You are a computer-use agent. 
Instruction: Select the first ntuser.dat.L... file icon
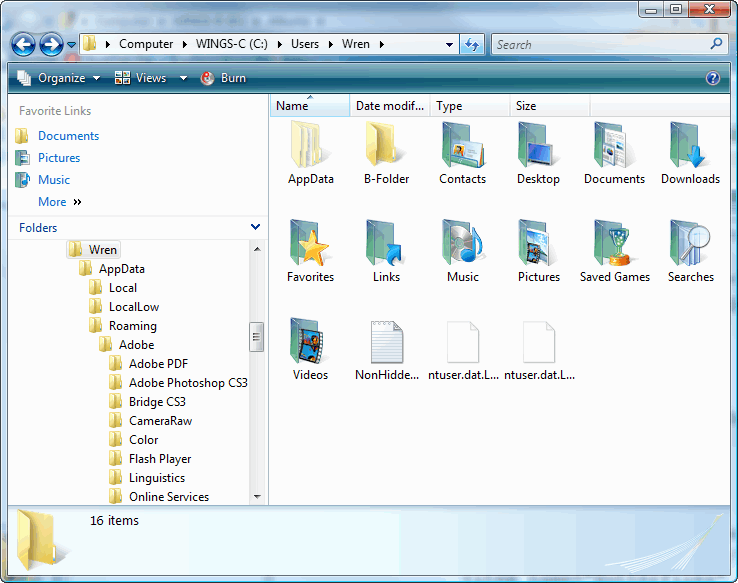[463, 342]
